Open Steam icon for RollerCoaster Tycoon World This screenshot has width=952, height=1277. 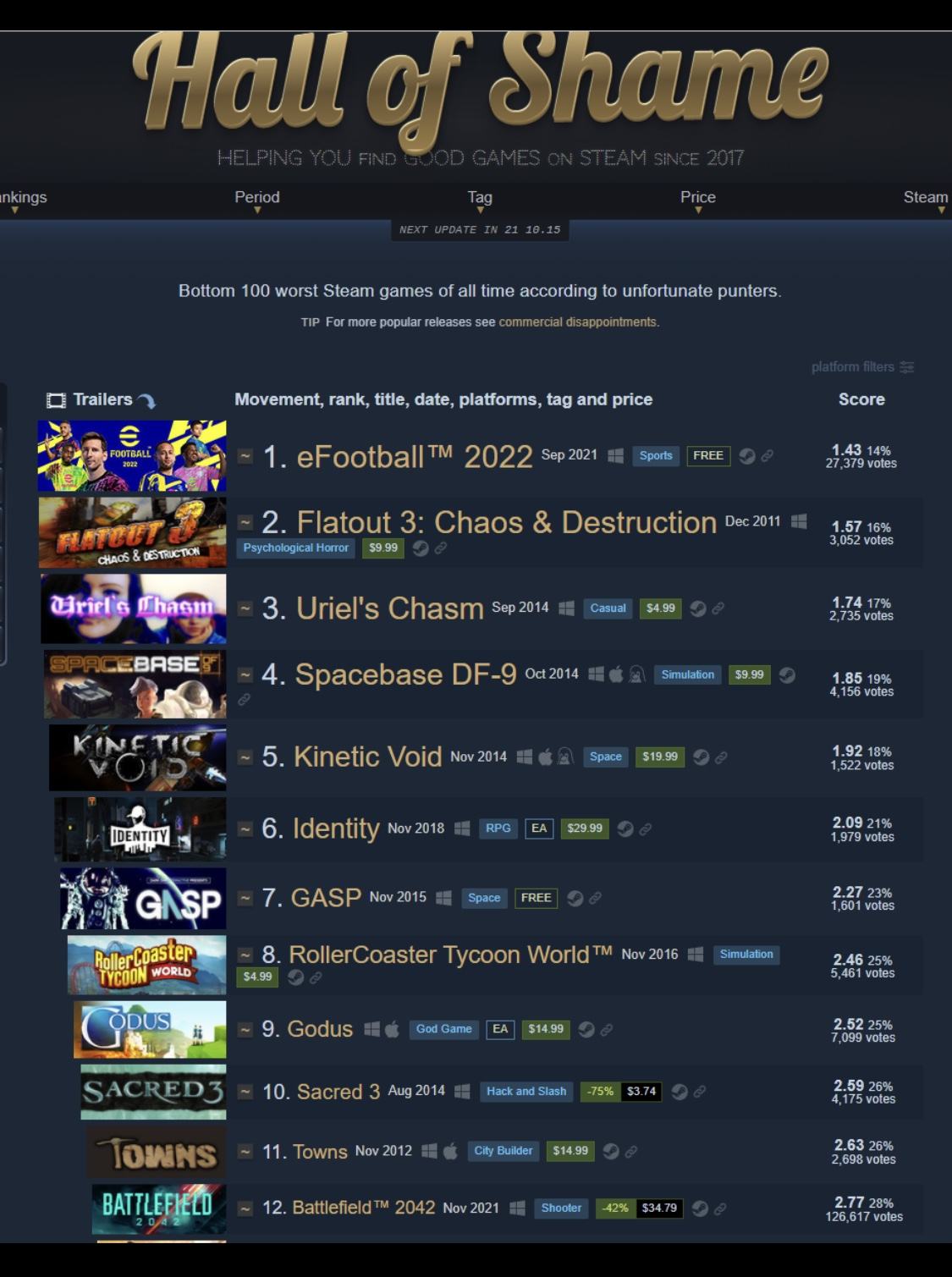point(294,977)
